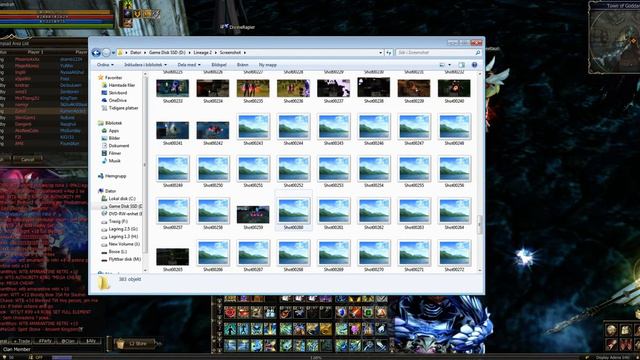Click the Lineage 2 breadcrumb segment
640x360 pixels.
202,53
